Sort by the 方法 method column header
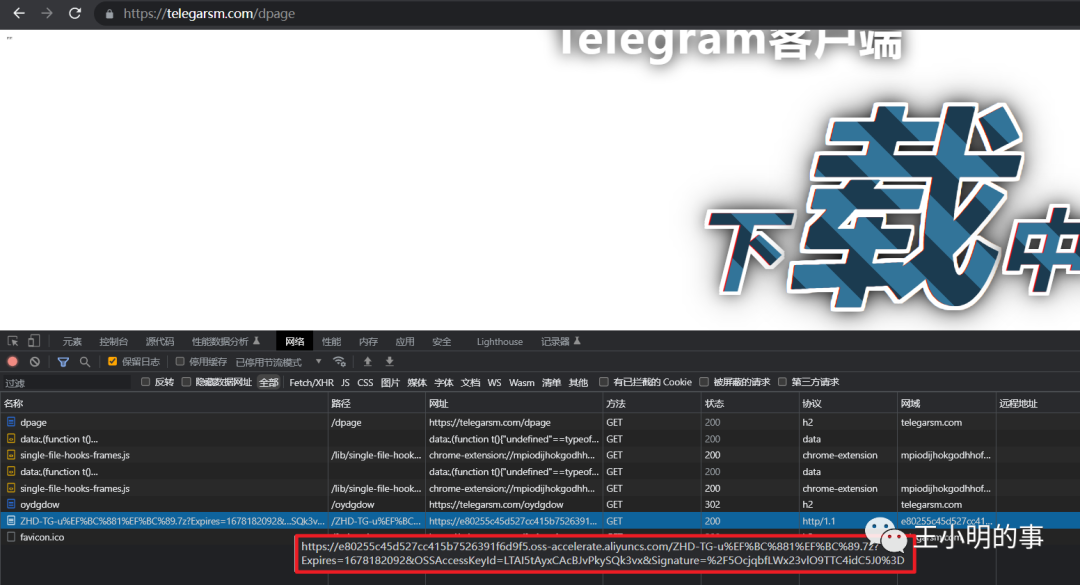This screenshot has height=585, width=1080. pos(652,403)
